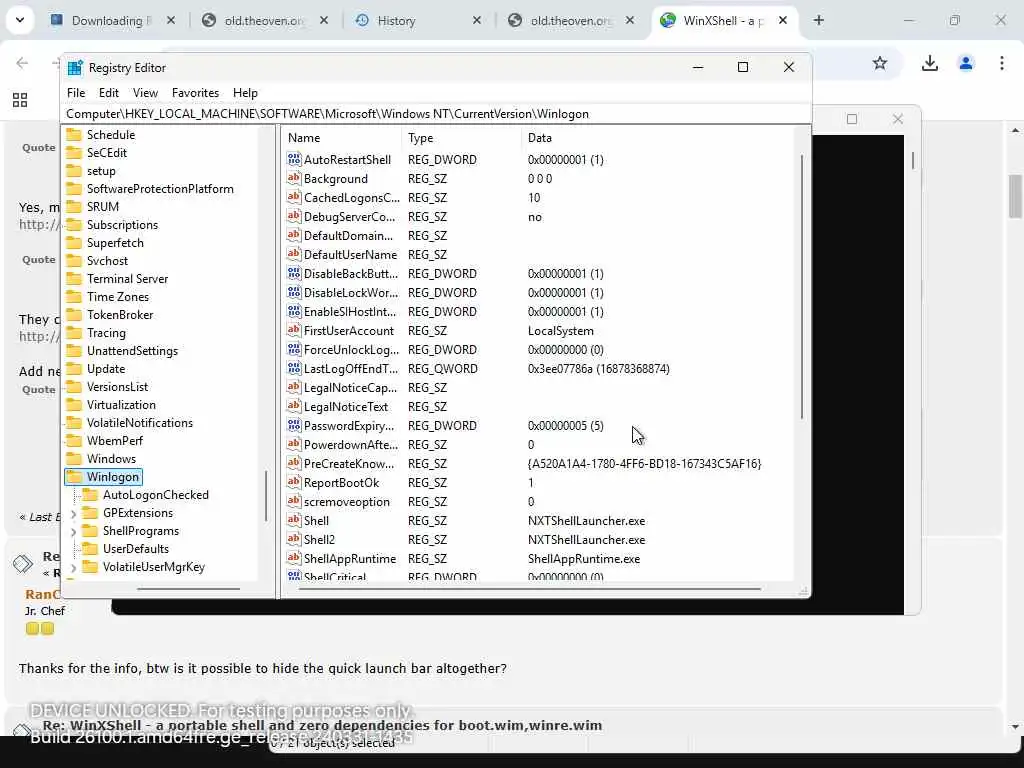Select the Time Zones key
This screenshot has height=768, width=1024.
coord(118,296)
